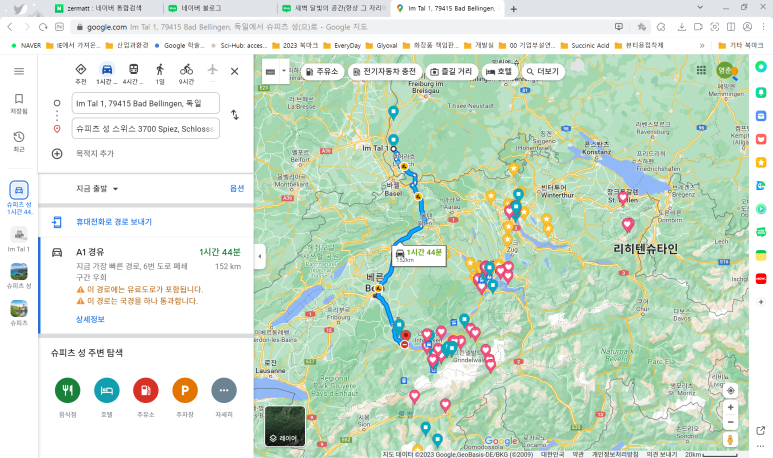Open the Google Maps hamburger menu
The height and width of the screenshot is (458, 773).
point(19,71)
